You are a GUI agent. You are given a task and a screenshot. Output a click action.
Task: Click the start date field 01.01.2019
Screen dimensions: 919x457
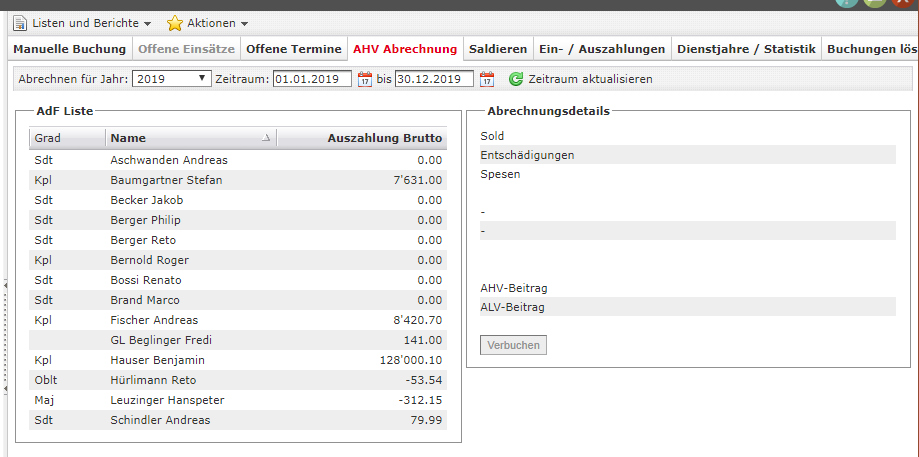click(312, 79)
